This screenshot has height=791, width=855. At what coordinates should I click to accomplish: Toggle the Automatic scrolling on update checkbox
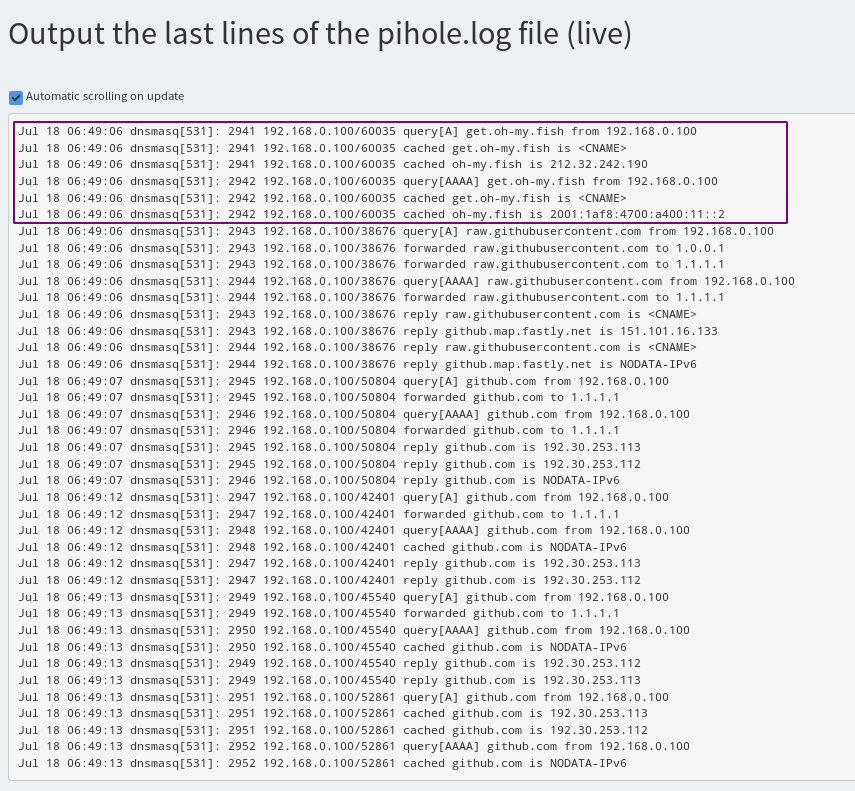click(16, 97)
